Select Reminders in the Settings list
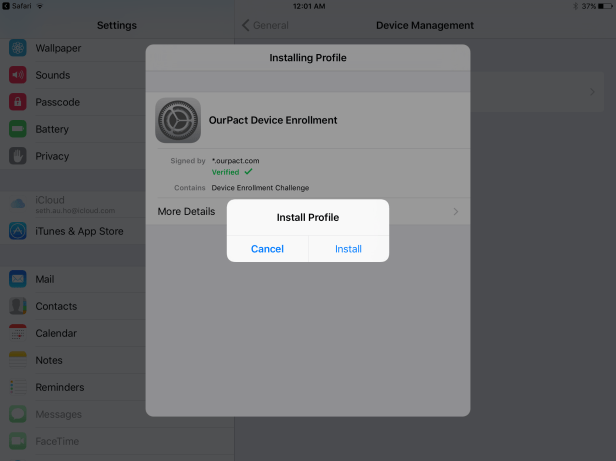Image resolution: width=616 pixels, height=461 pixels. [59, 387]
